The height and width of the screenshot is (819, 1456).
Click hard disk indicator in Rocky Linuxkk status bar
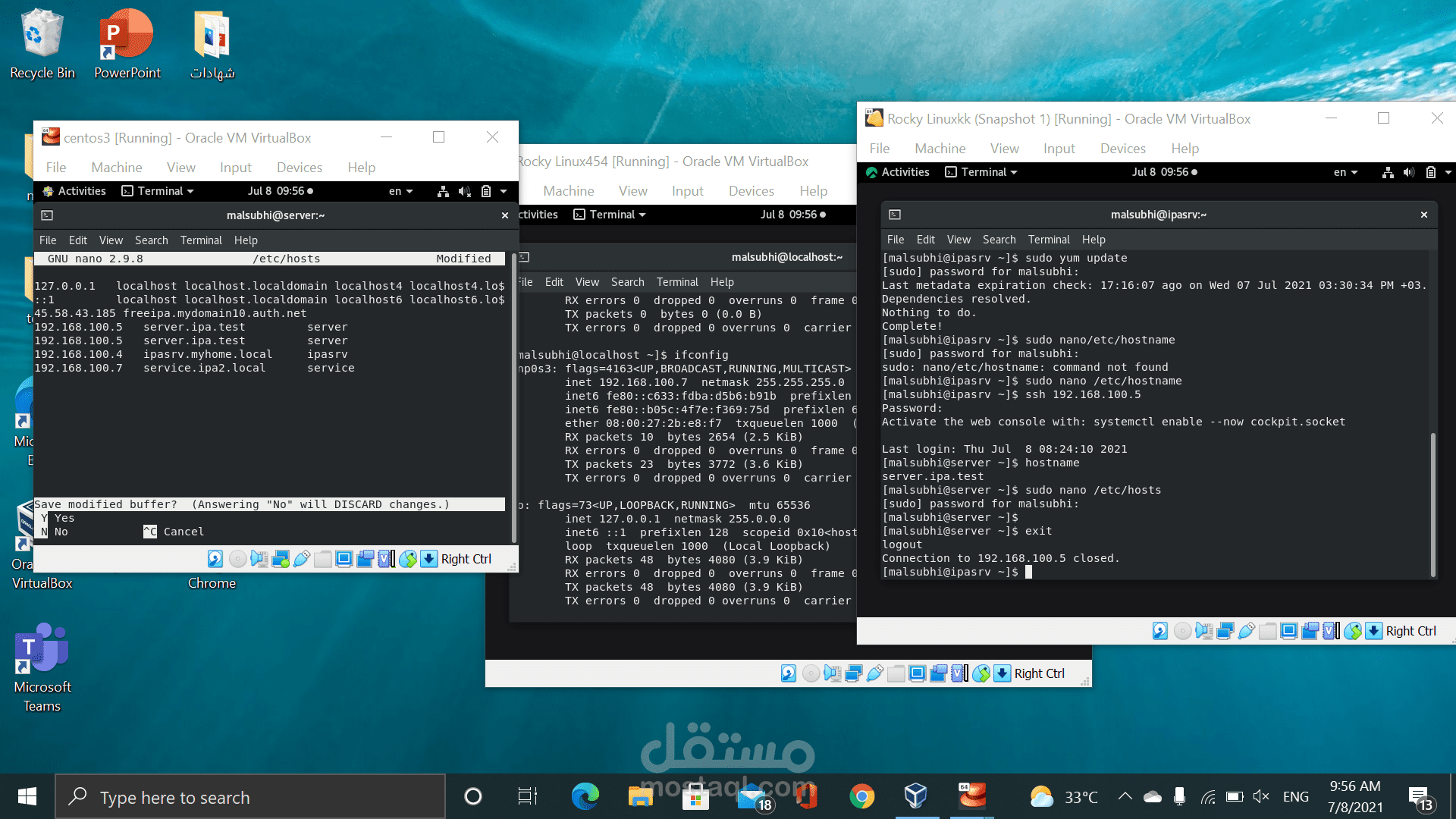click(x=1160, y=631)
